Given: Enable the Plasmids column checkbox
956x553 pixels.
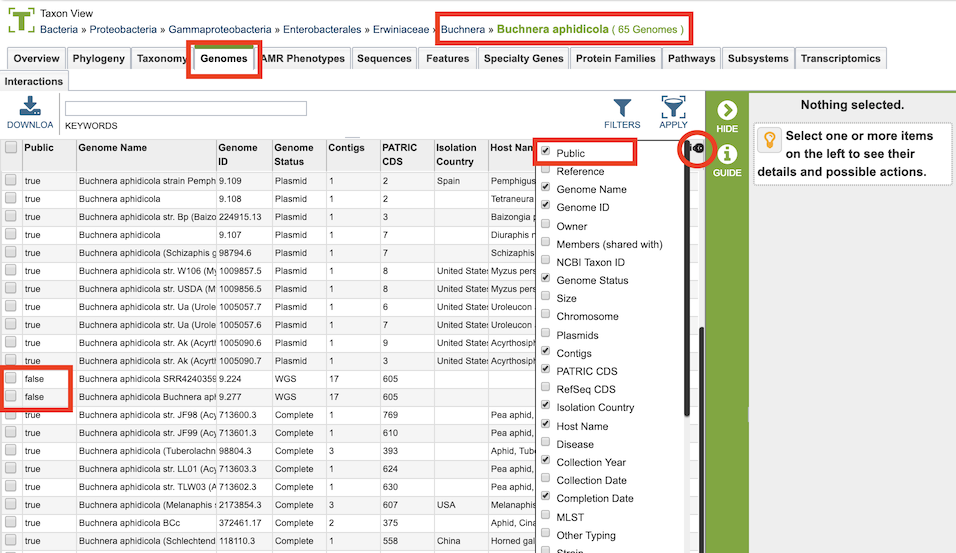Looking at the screenshot, I should (x=546, y=333).
